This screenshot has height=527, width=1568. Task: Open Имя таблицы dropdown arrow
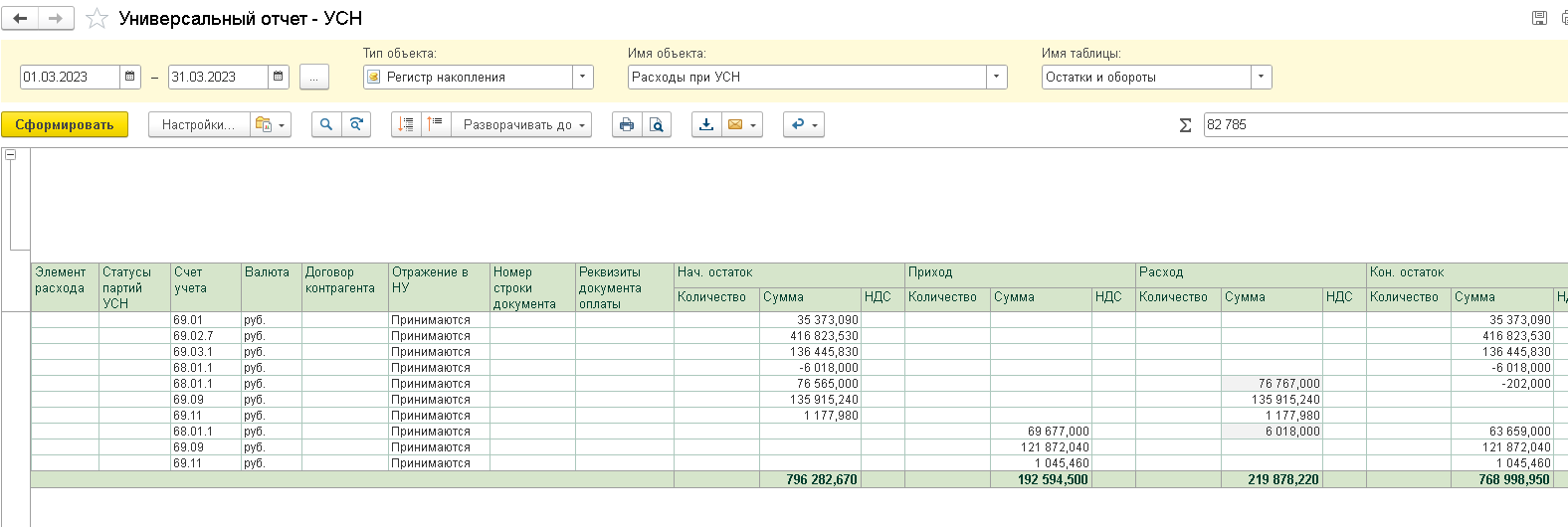pyautogui.click(x=1262, y=77)
